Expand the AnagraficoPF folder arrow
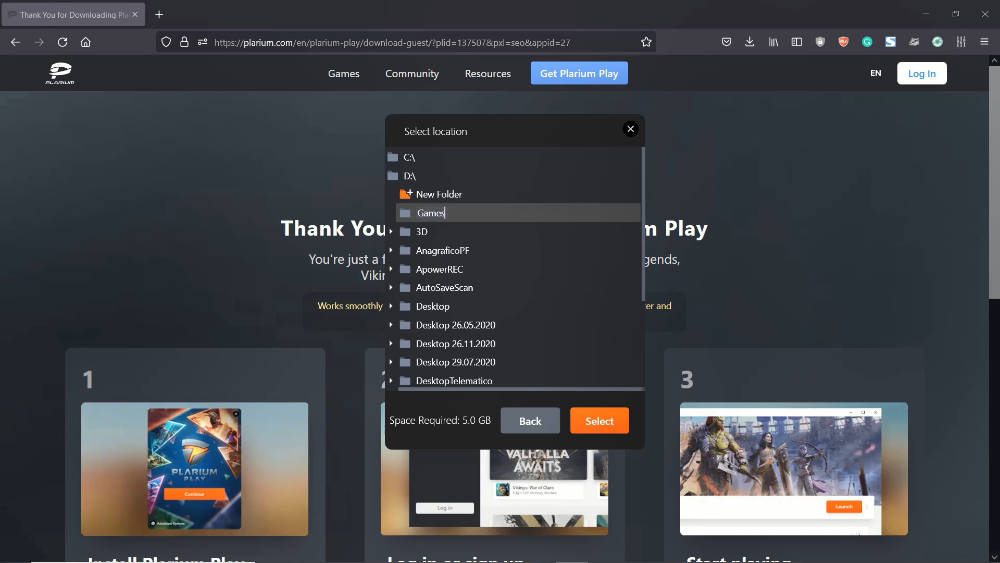This screenshot has height=563, width=1000. pyautogui.click(x=391, y=251)
